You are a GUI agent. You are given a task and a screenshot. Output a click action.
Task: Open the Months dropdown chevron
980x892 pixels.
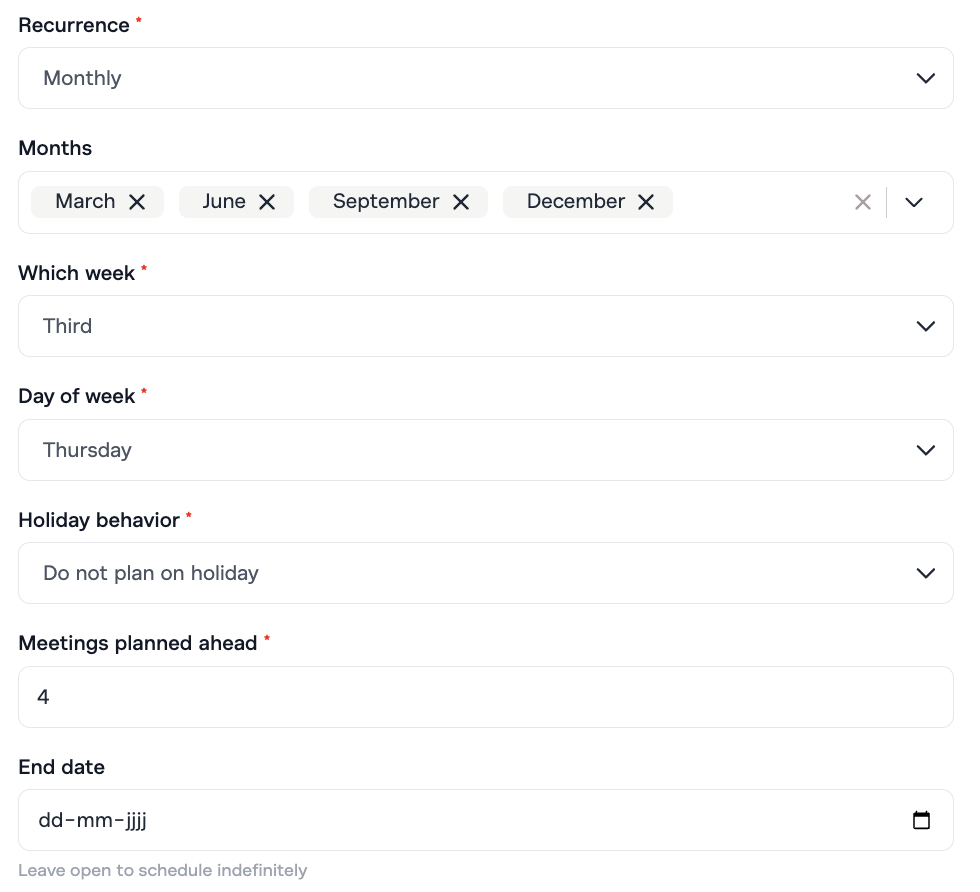tap(913, 202)
